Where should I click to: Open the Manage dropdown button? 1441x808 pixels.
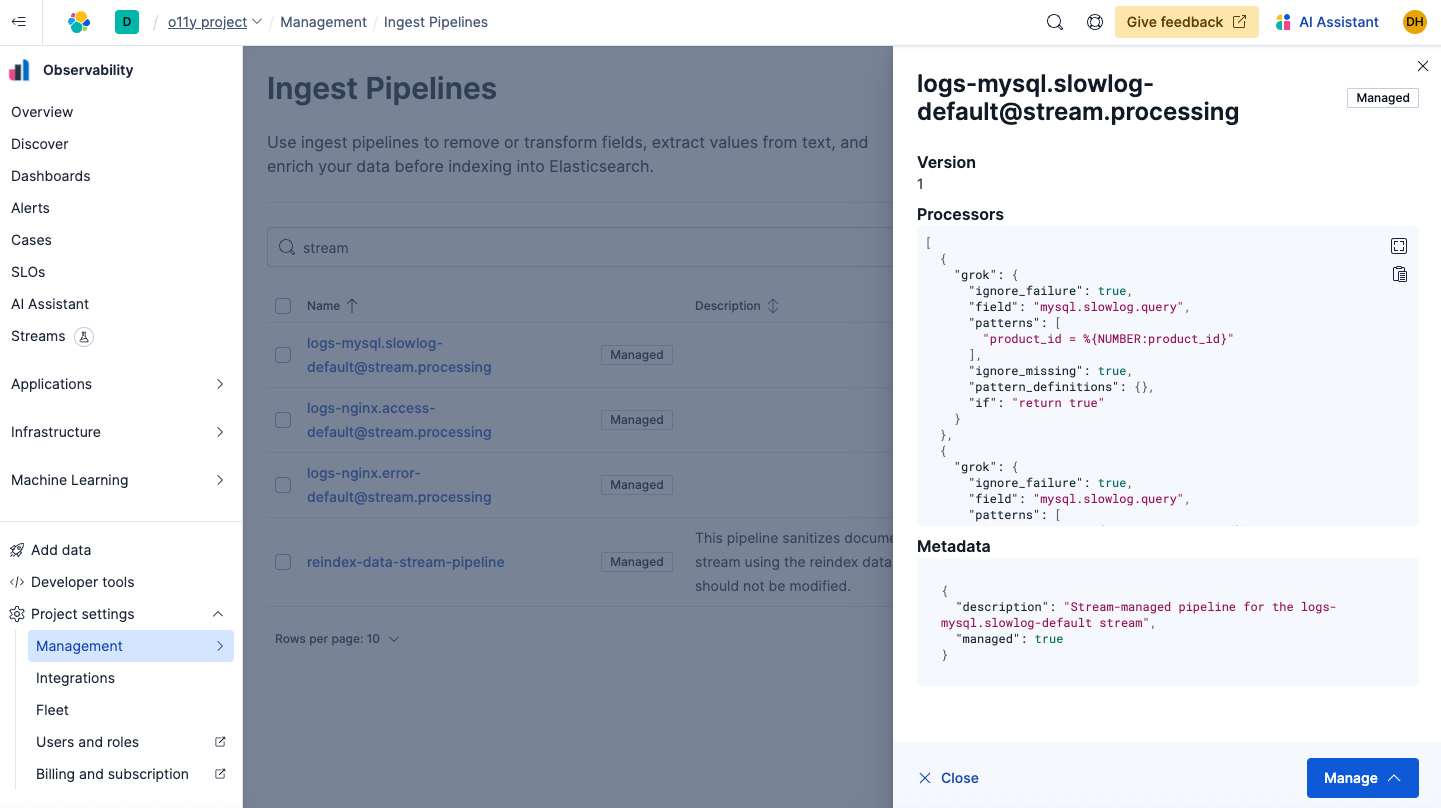tap(1362, 778)
